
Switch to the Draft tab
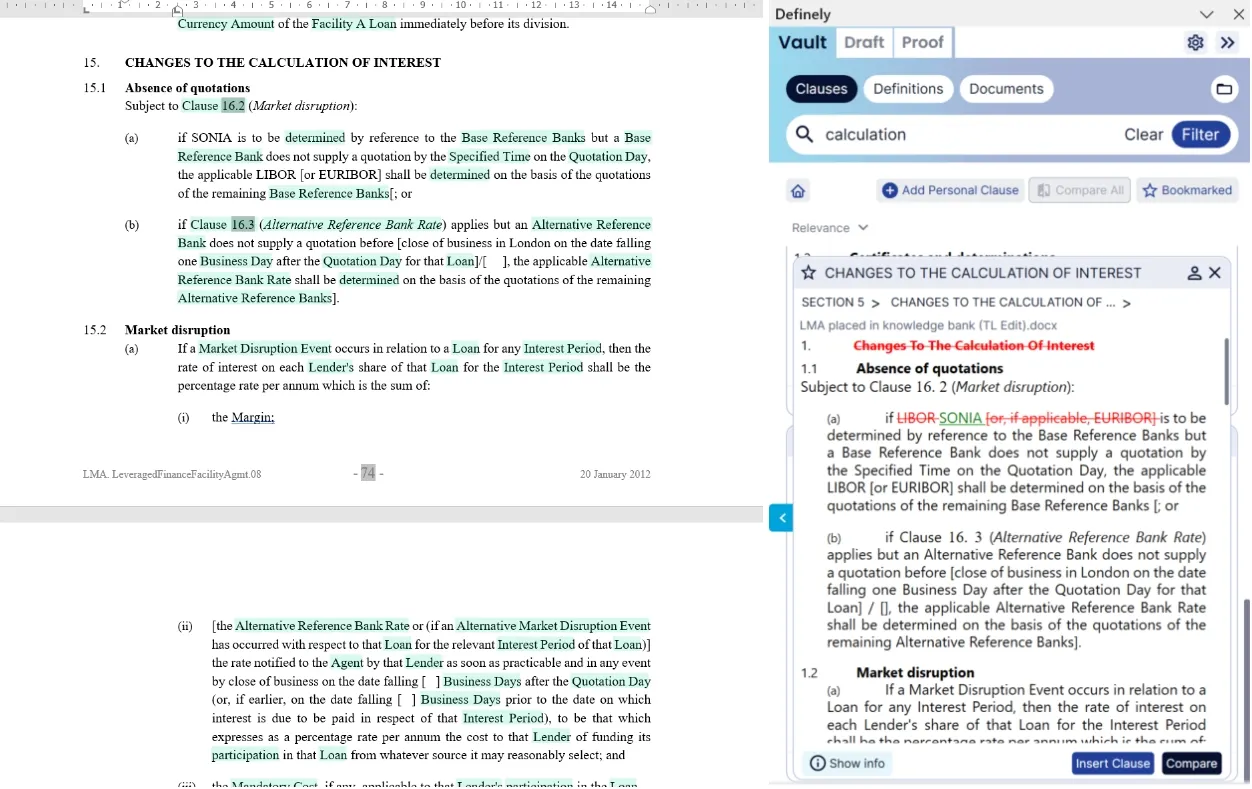[x=863, y=42]
